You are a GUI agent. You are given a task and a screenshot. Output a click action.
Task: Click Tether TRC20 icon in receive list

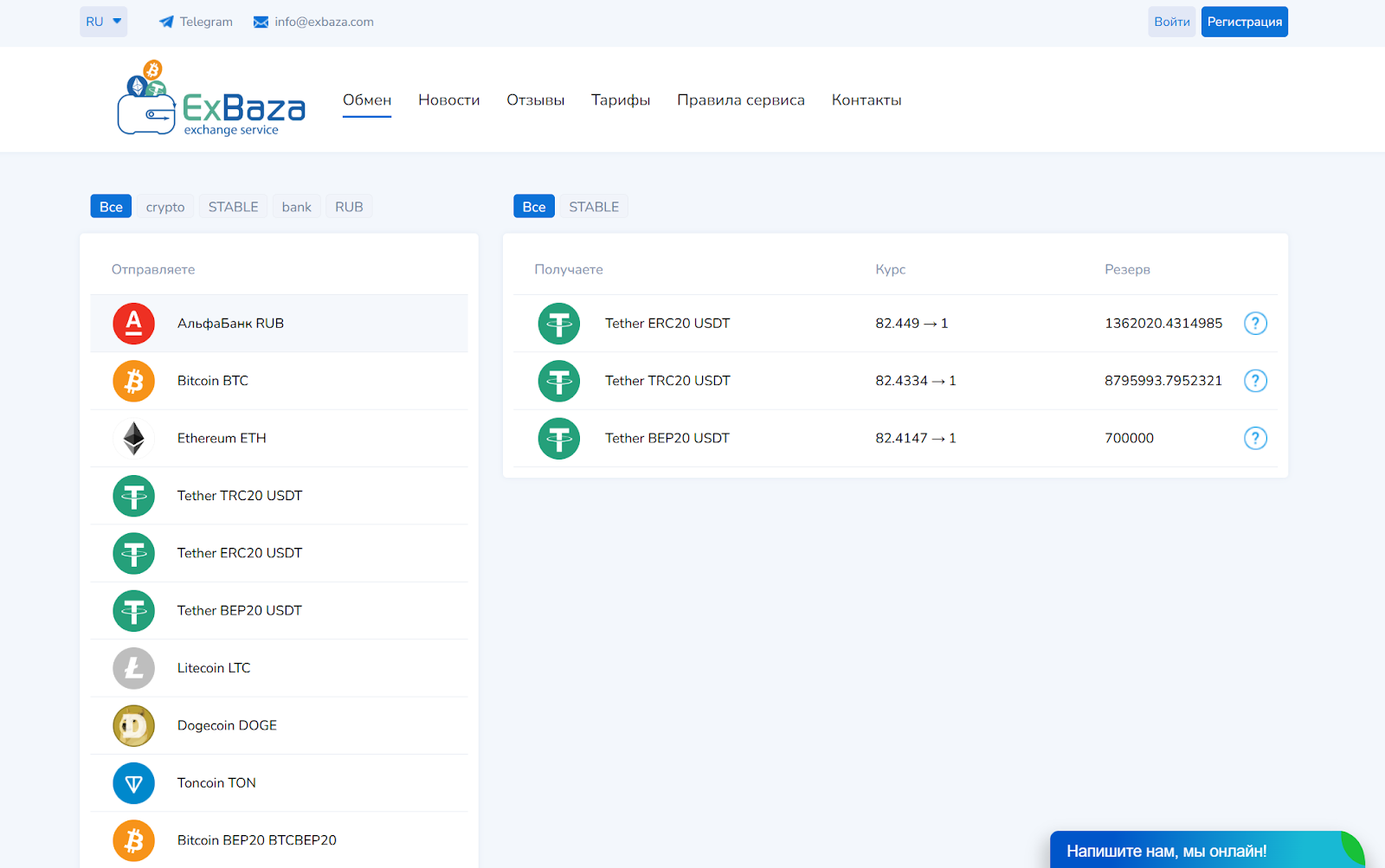(559, 381)
